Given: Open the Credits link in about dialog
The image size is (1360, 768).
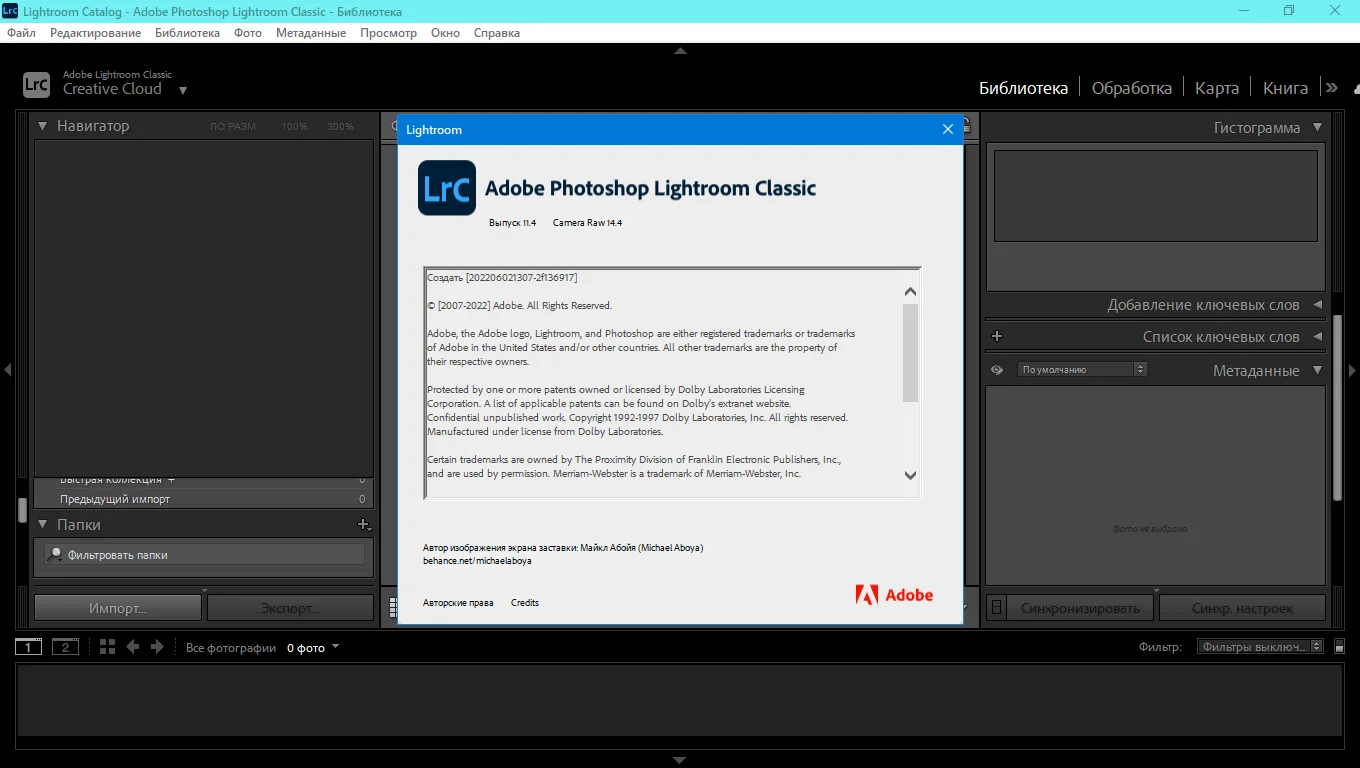Looking at the screenshot, I should click(x=525, y=603).
